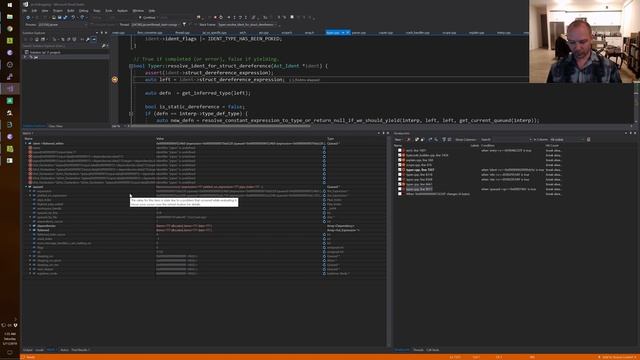Sort breakpoints by Hit Count column
Image resolution: width=640 pixels, height=360 pixels.
[x=552, y=145]
